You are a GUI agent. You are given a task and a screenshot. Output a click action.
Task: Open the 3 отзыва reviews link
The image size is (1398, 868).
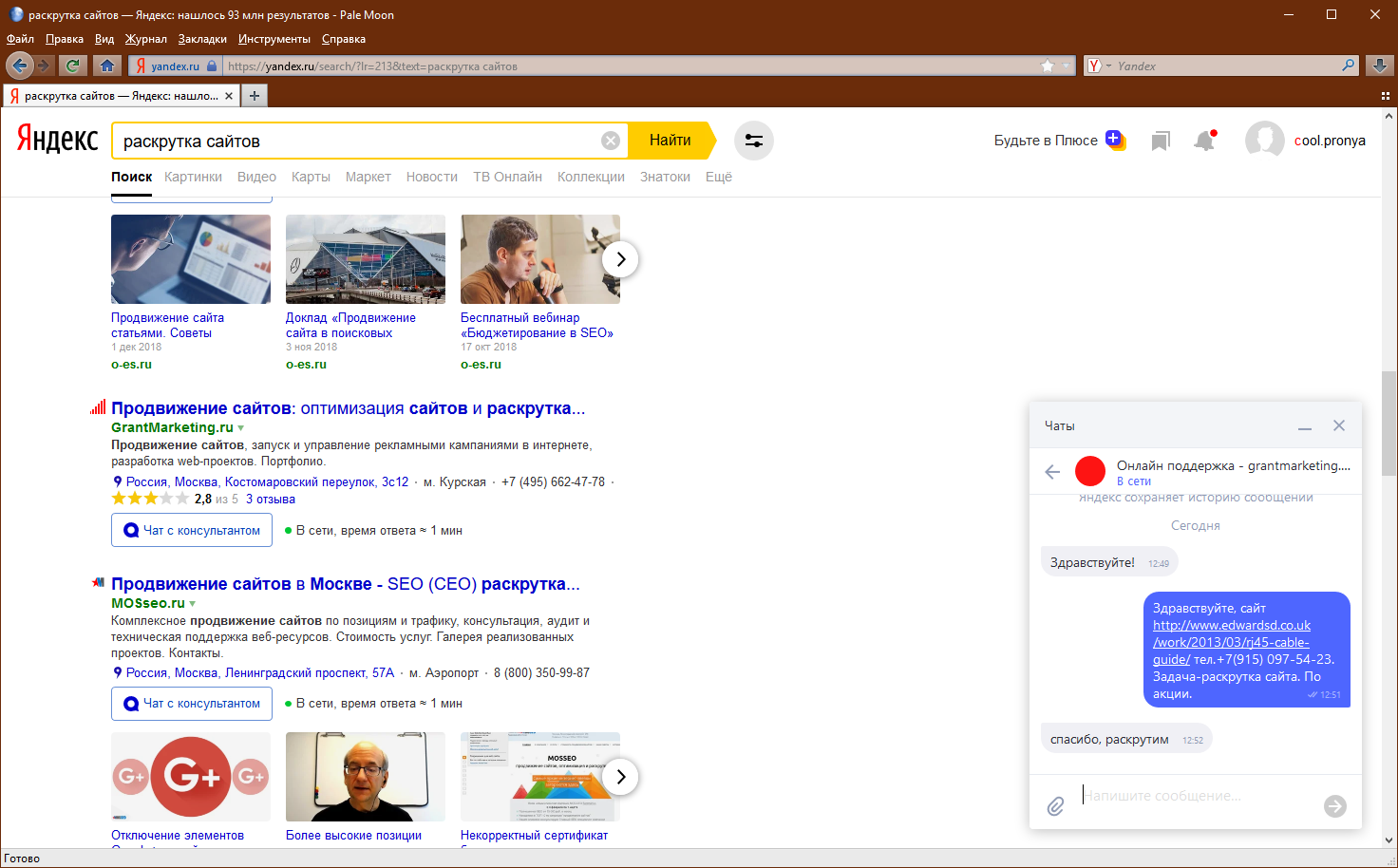(x=271, y=500)
